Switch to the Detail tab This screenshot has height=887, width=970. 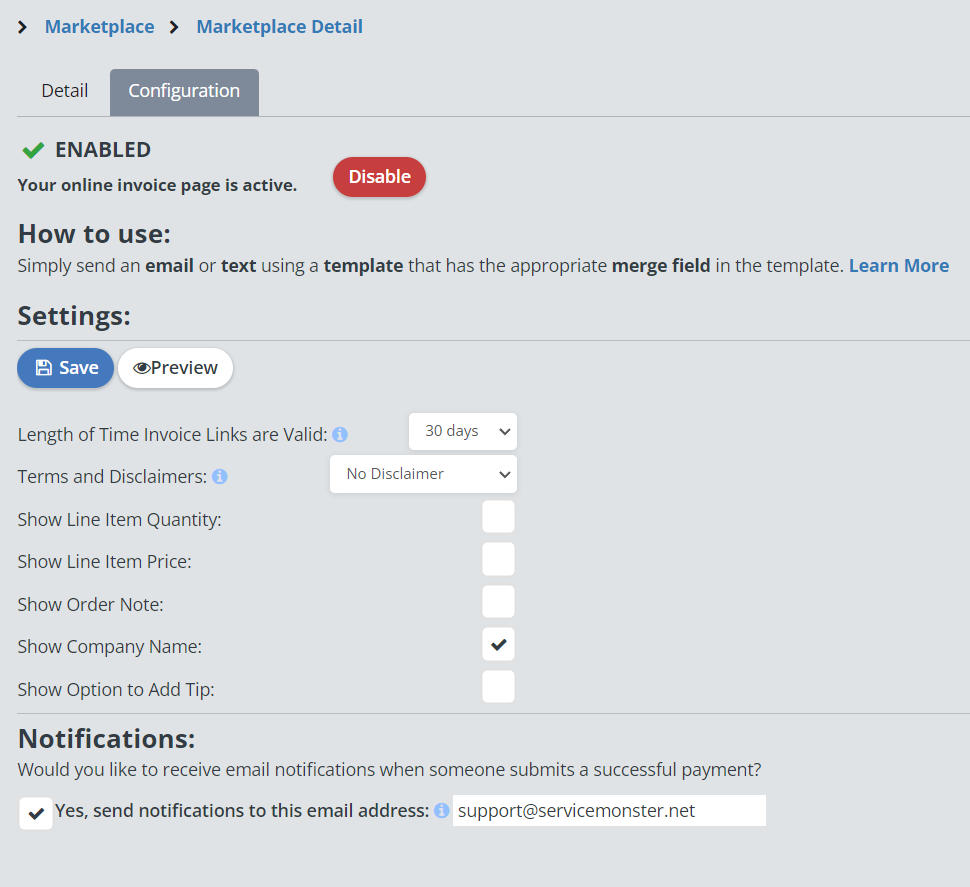click(x=65, y=91)
